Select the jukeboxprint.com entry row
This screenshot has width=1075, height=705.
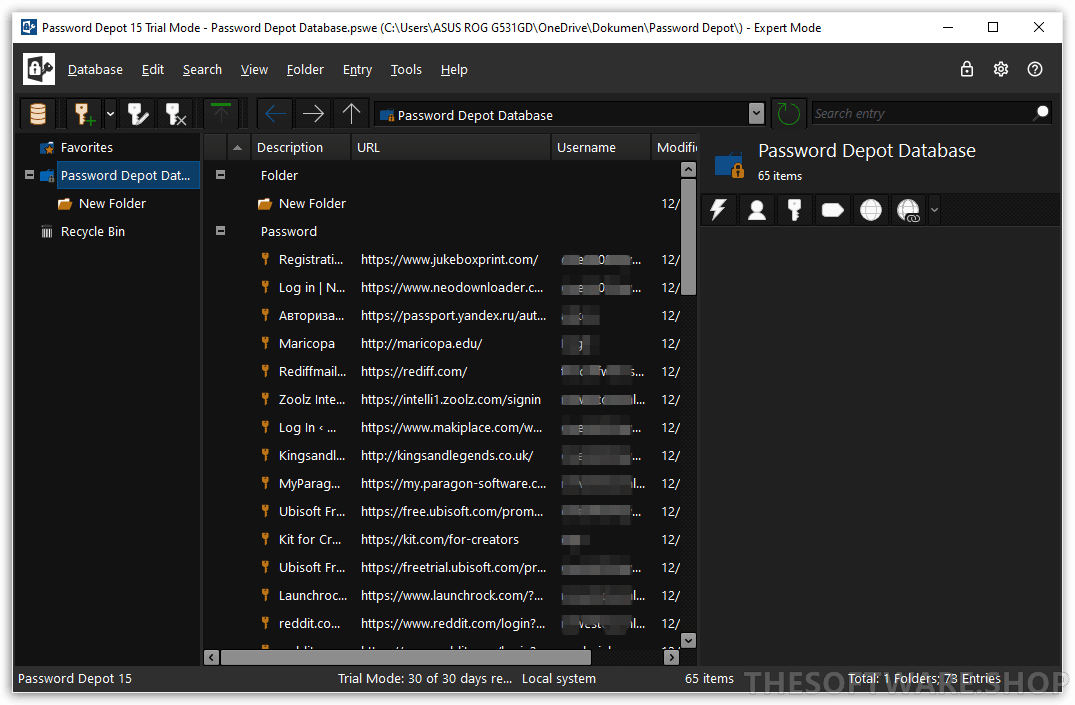(x=442, y=260)
